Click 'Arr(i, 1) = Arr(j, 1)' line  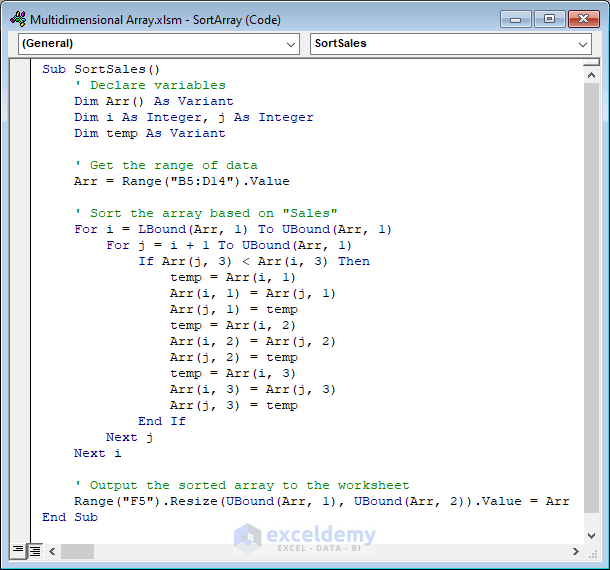click(252, 293)
